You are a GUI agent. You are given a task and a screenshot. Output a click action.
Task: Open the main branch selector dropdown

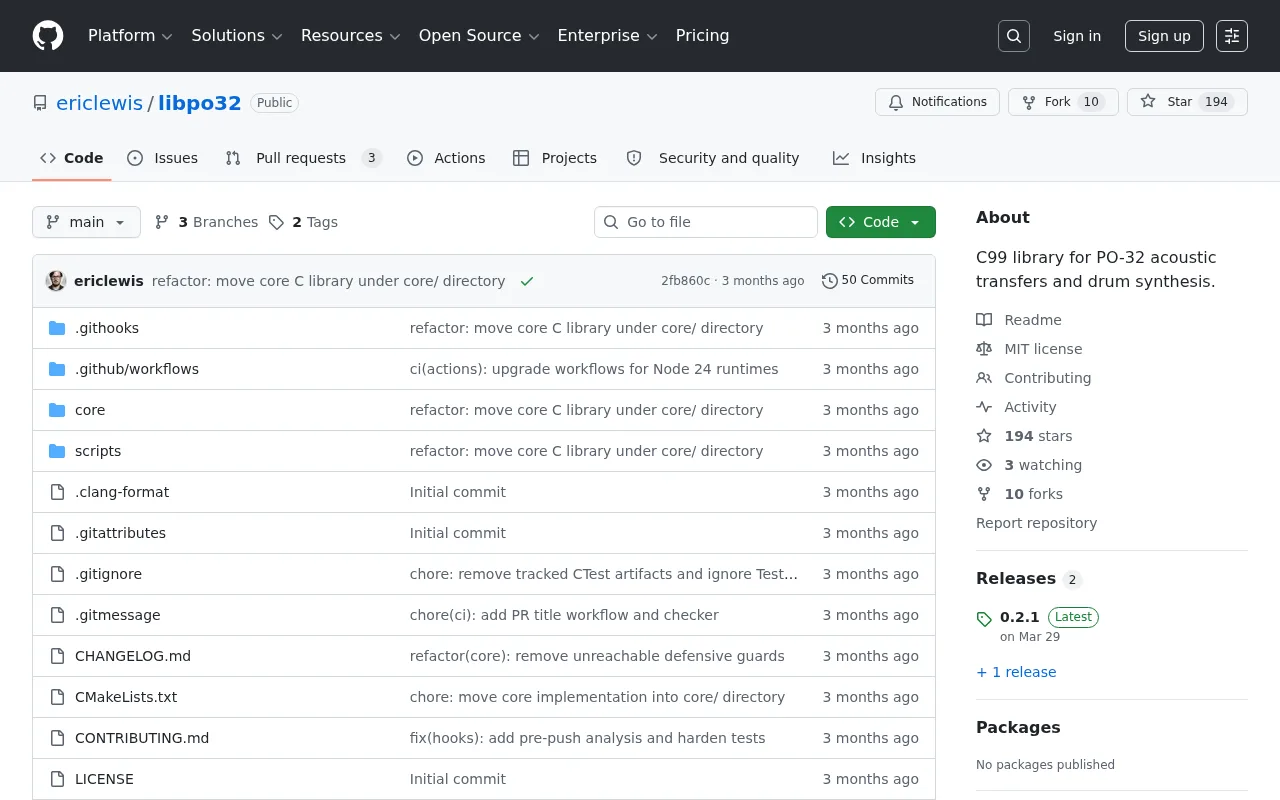point(86,222)
